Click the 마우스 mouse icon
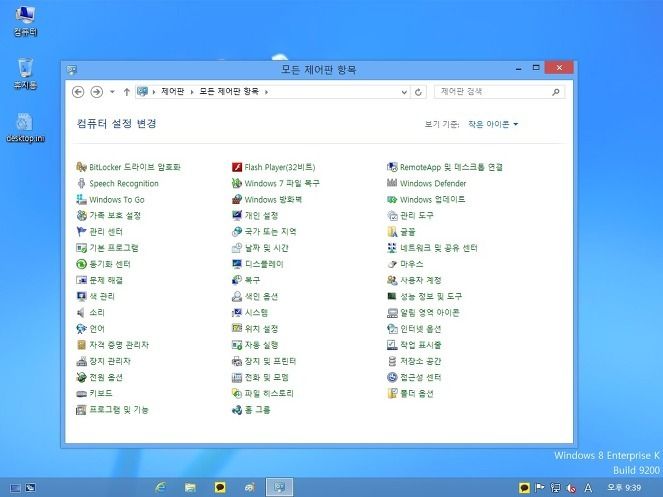663x497 pixels. [392, 264]
